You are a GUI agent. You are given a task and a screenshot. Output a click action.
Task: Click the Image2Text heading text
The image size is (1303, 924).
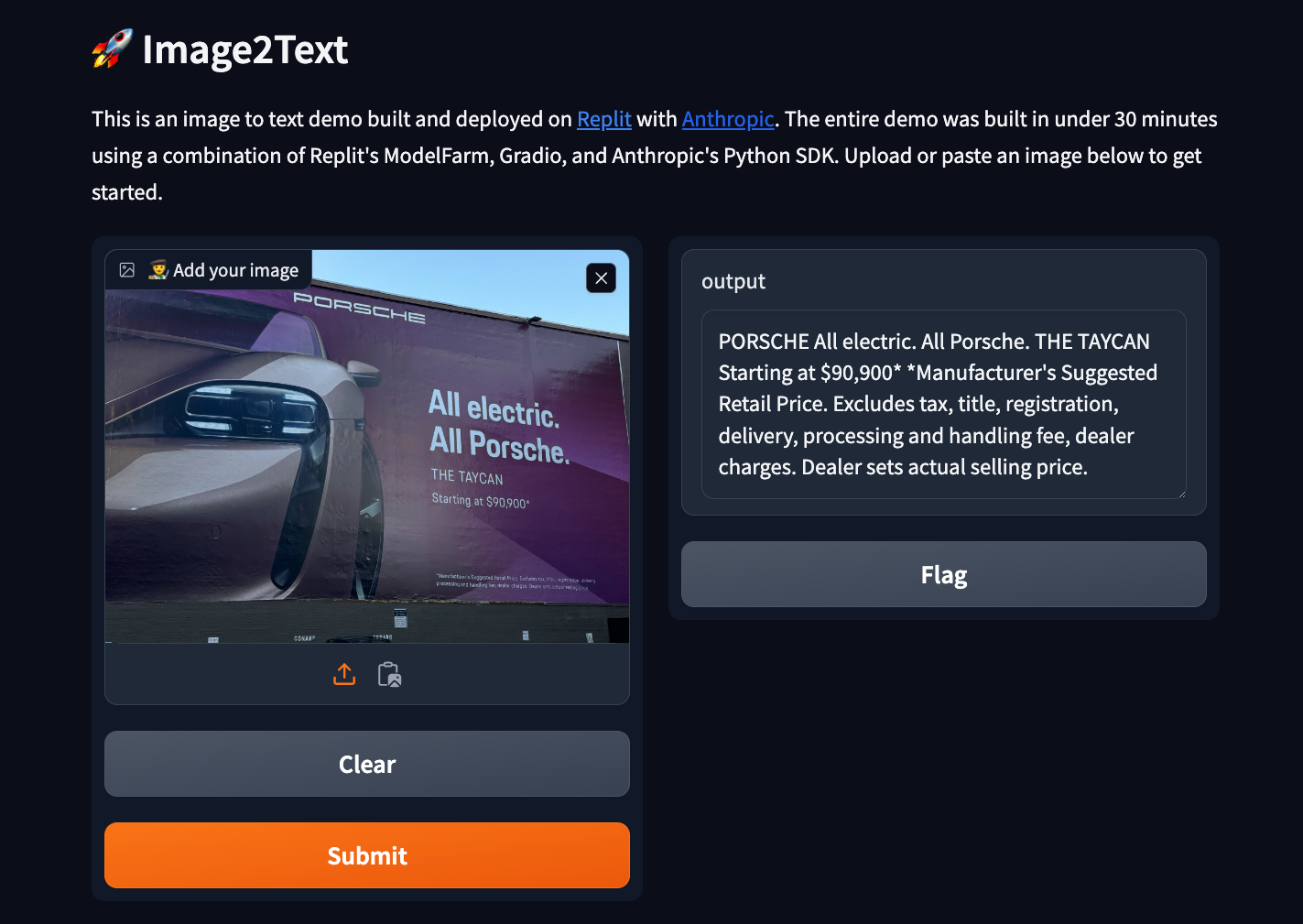pyautogui.click(x=244, y=50)
